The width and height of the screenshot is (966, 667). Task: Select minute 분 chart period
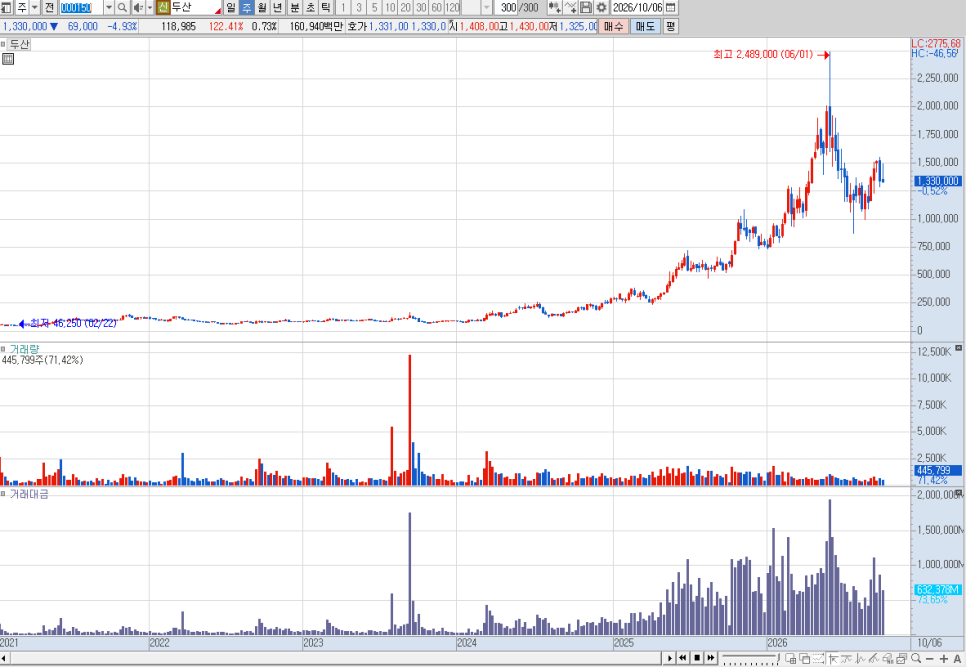[294, 7]
